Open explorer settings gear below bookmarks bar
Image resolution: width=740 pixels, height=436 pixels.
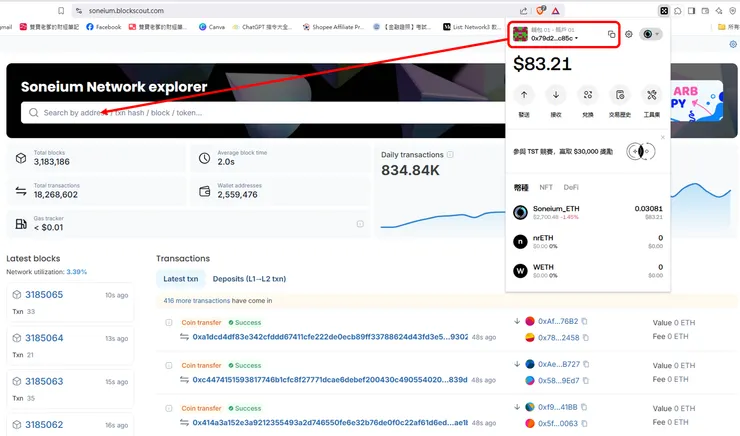(733, 44)
